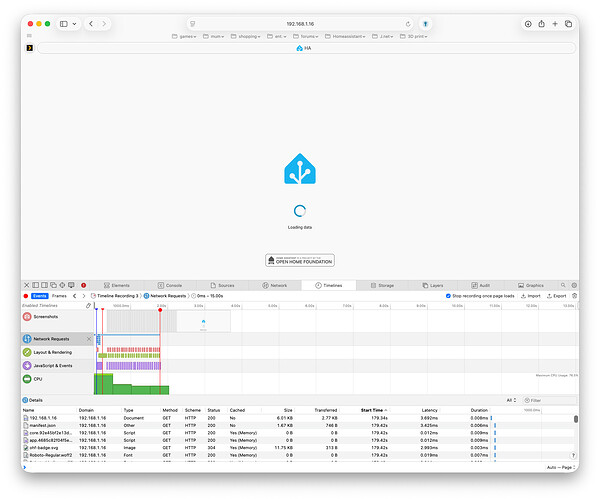
Task: Open the 3D print bookmarks folder
Action: coord(414,36)
